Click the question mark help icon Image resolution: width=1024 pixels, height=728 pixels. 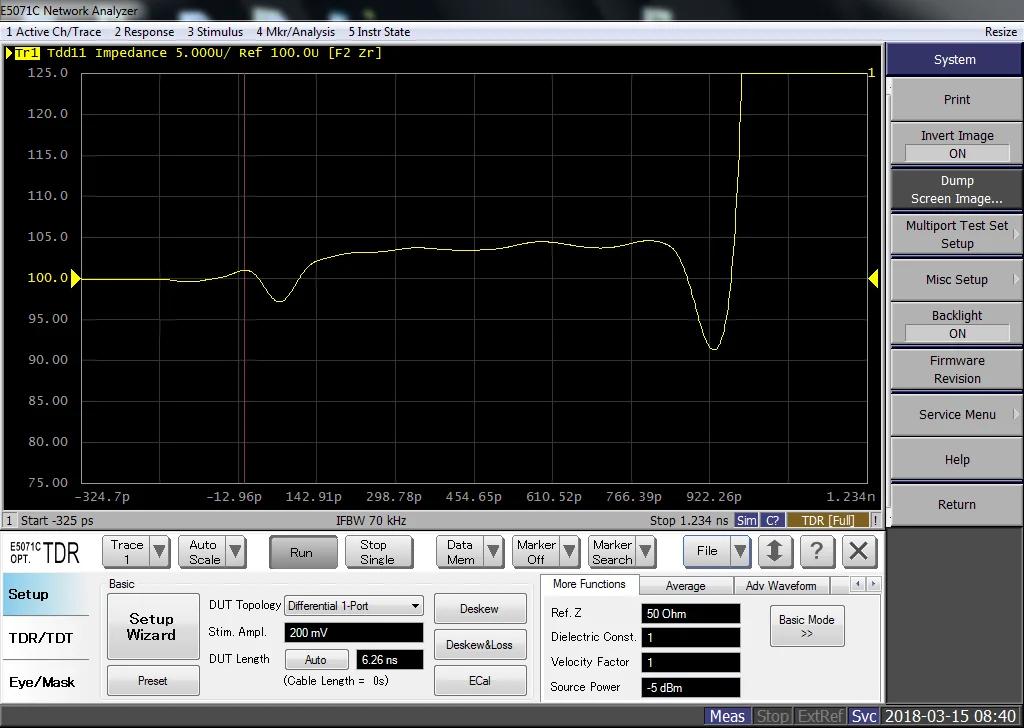(x=816, y=551)
